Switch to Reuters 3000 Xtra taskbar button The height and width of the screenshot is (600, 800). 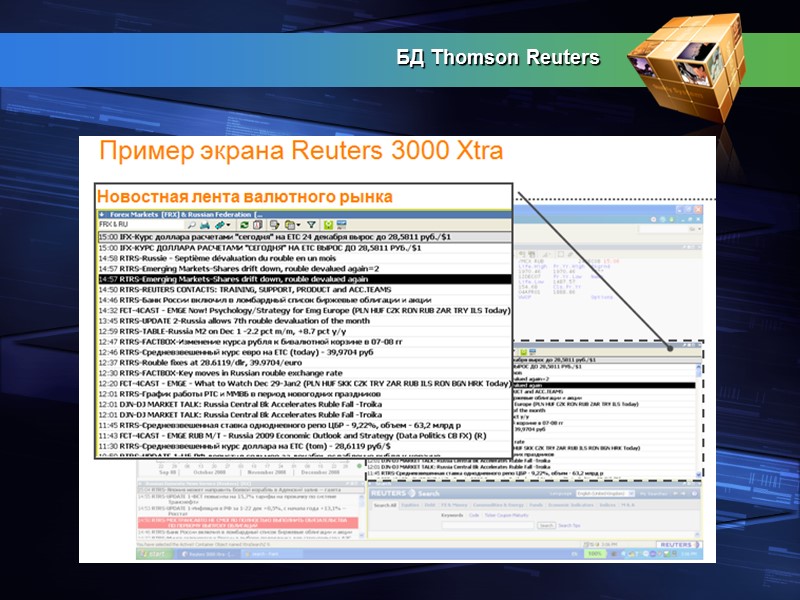(x=209, y=554)
